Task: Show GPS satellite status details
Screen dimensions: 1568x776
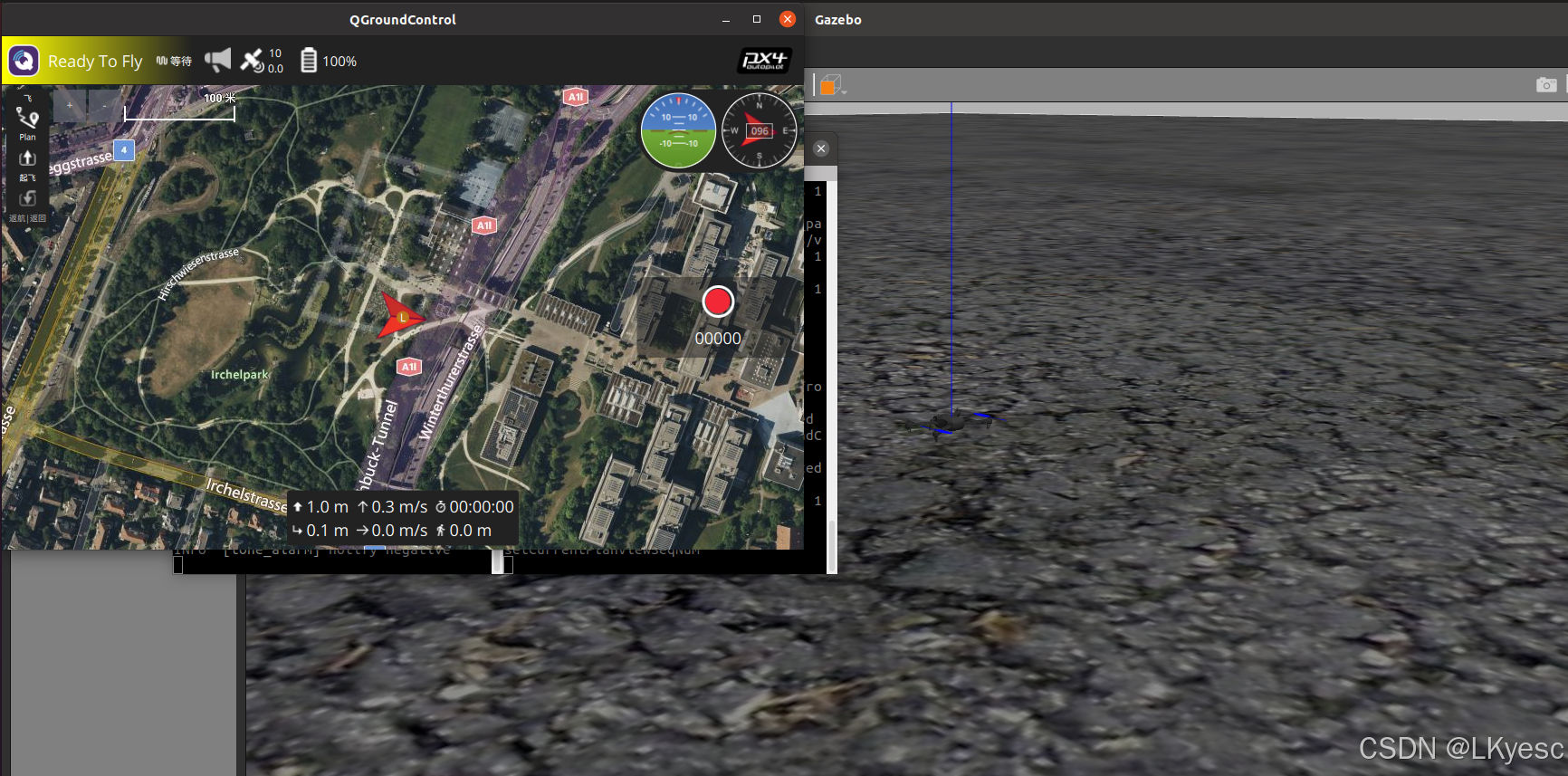Action: click(262, 61)
